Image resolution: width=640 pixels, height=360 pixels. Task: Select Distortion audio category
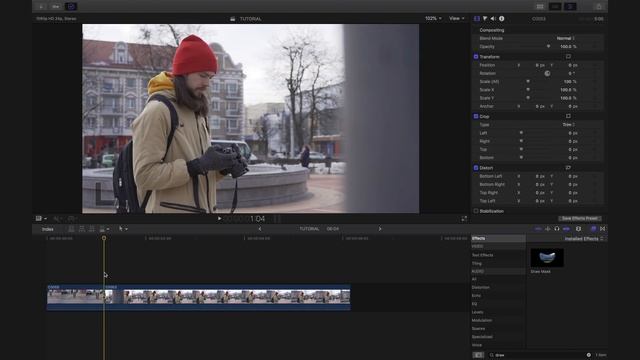(x=481, y=287)
